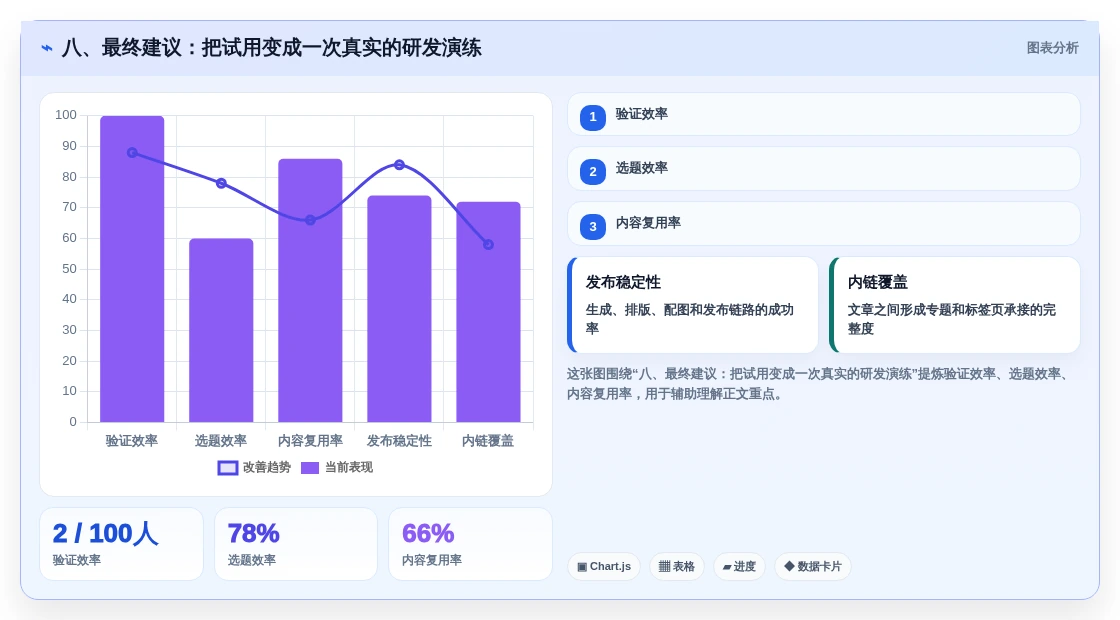Select the Chart.js tag
This screenshot has height=620, width=1120.
604,566
